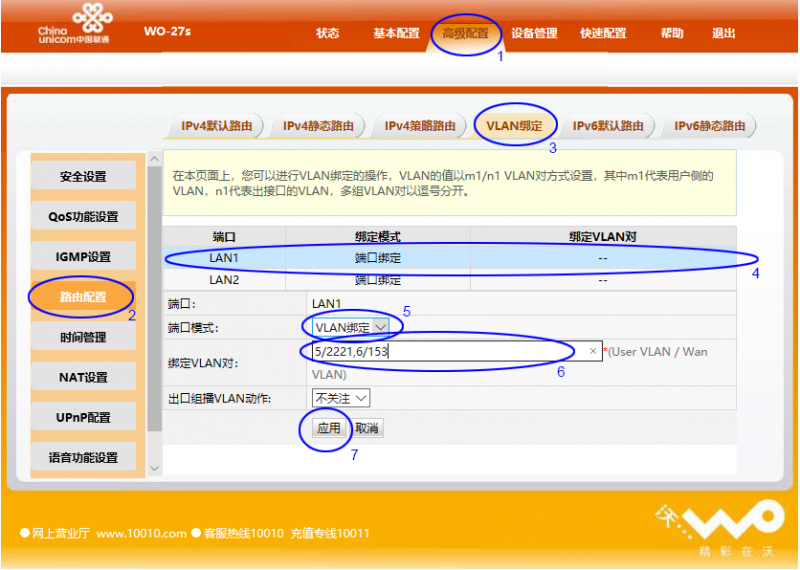Select the LAN2 row in the port table
This screenshot has height=570, width=800.
(x=224, y=280)
